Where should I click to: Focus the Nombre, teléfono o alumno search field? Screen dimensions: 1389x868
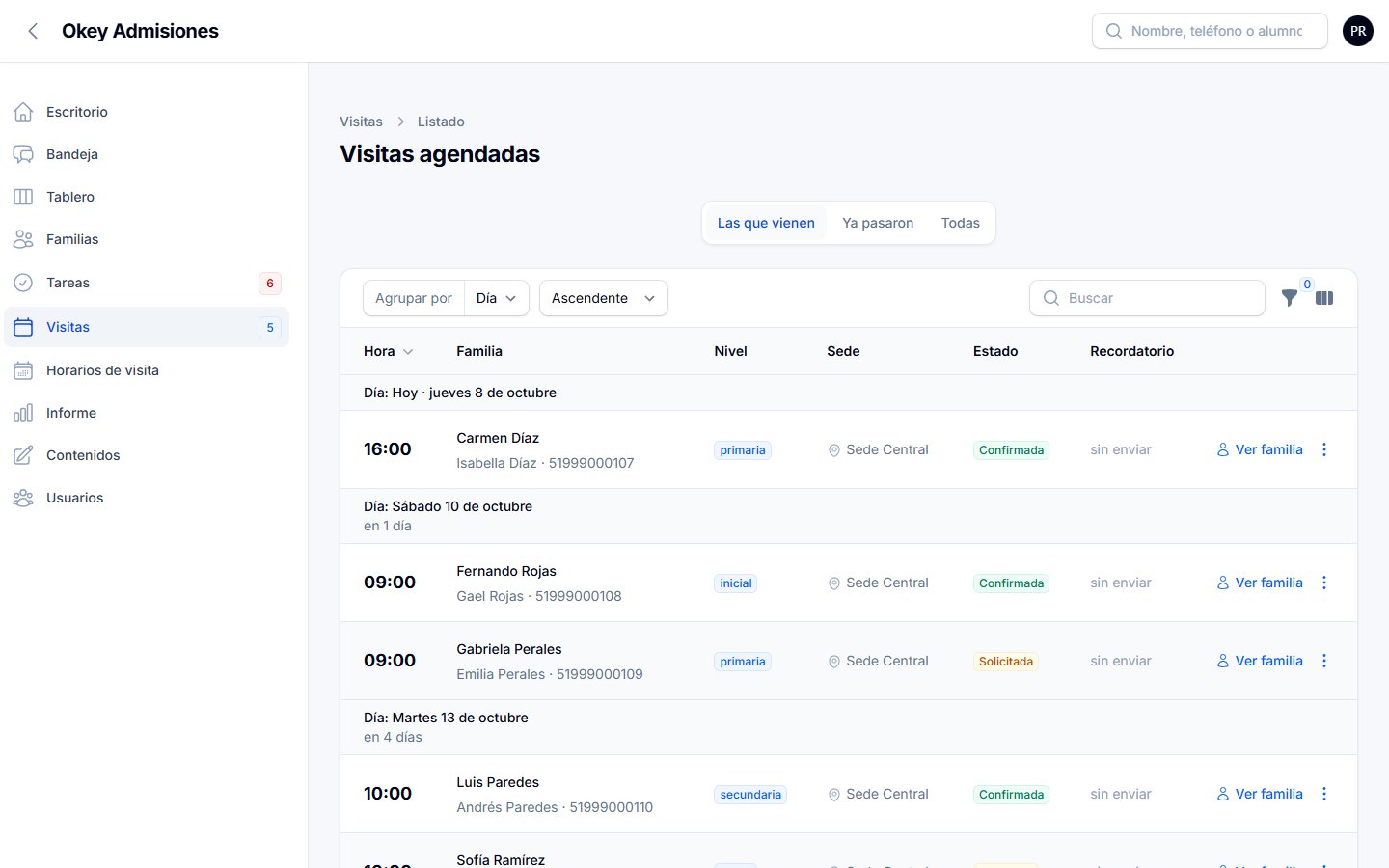click(x=1210, y=31)
